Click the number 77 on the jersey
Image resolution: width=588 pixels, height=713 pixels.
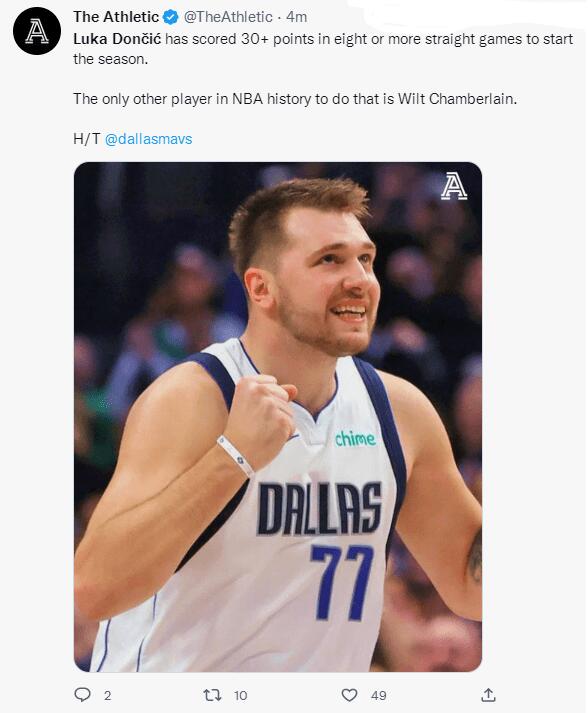pyautogui.click(x=342, y=582)
